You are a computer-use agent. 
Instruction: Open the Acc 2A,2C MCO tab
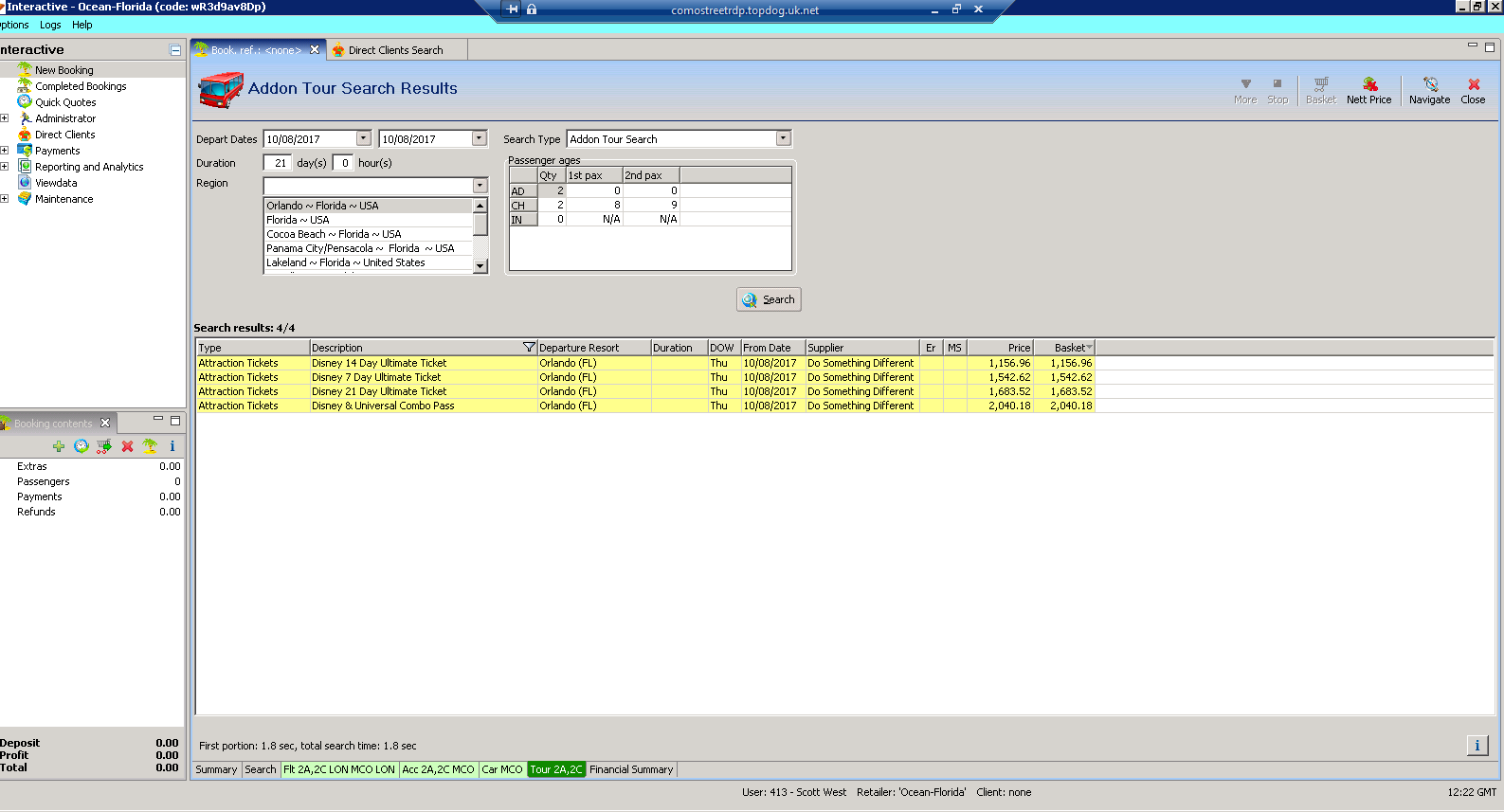point(438,769)
